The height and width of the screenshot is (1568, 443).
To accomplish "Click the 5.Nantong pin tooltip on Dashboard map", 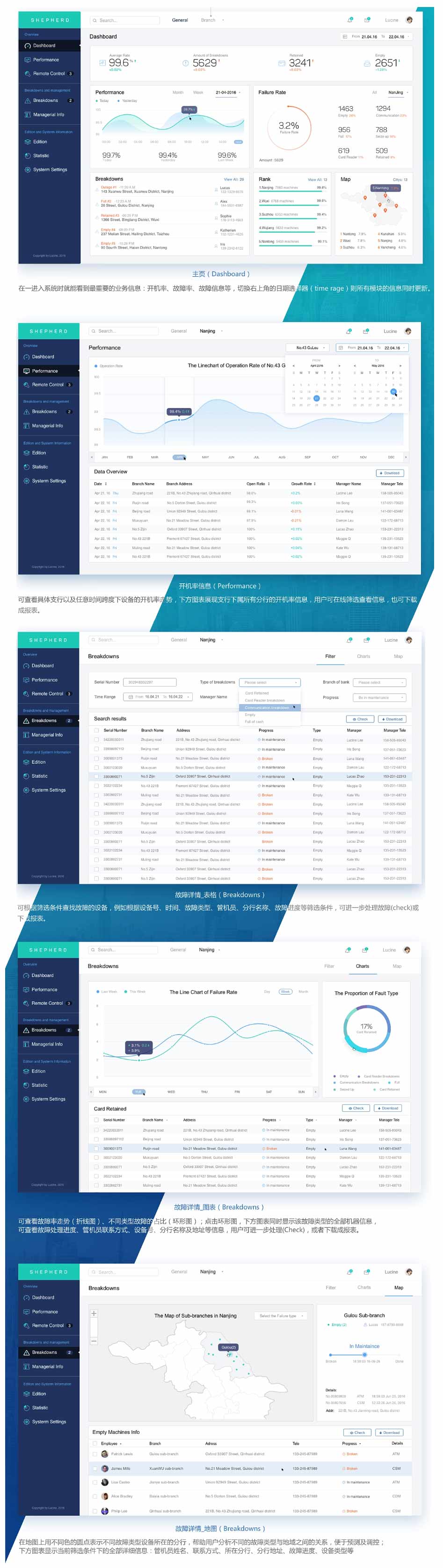I will 385,188.
